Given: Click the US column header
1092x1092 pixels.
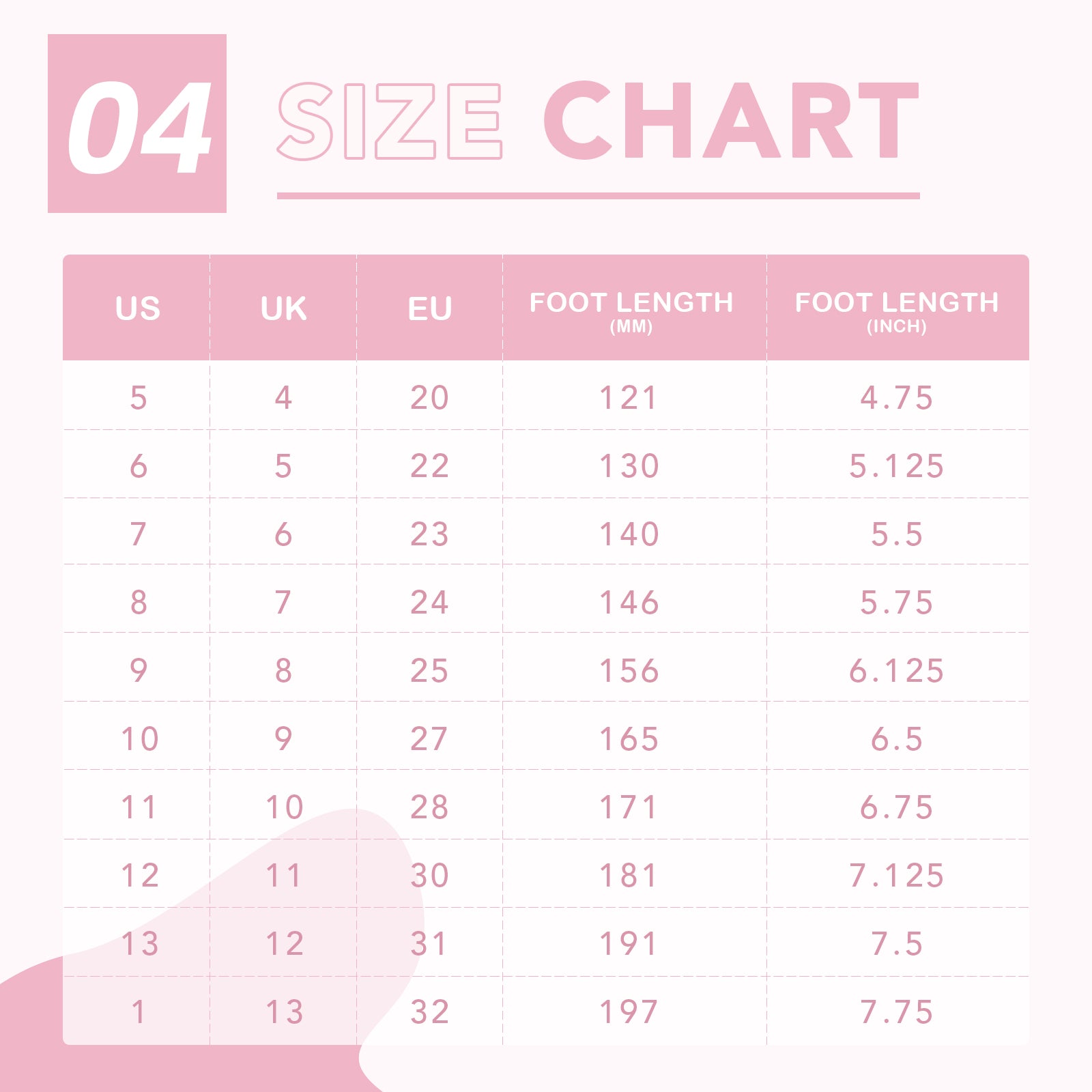Looking at the screenshot, I should point(137,308).
